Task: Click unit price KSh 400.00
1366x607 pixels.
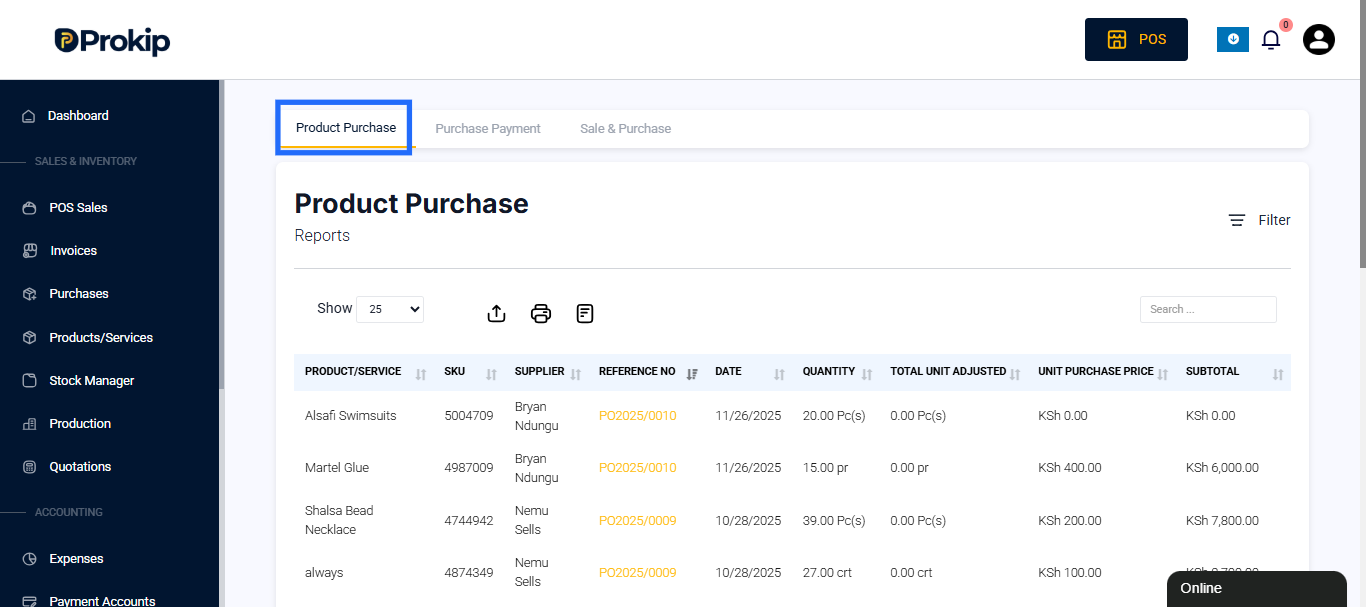Action: 1070,468
